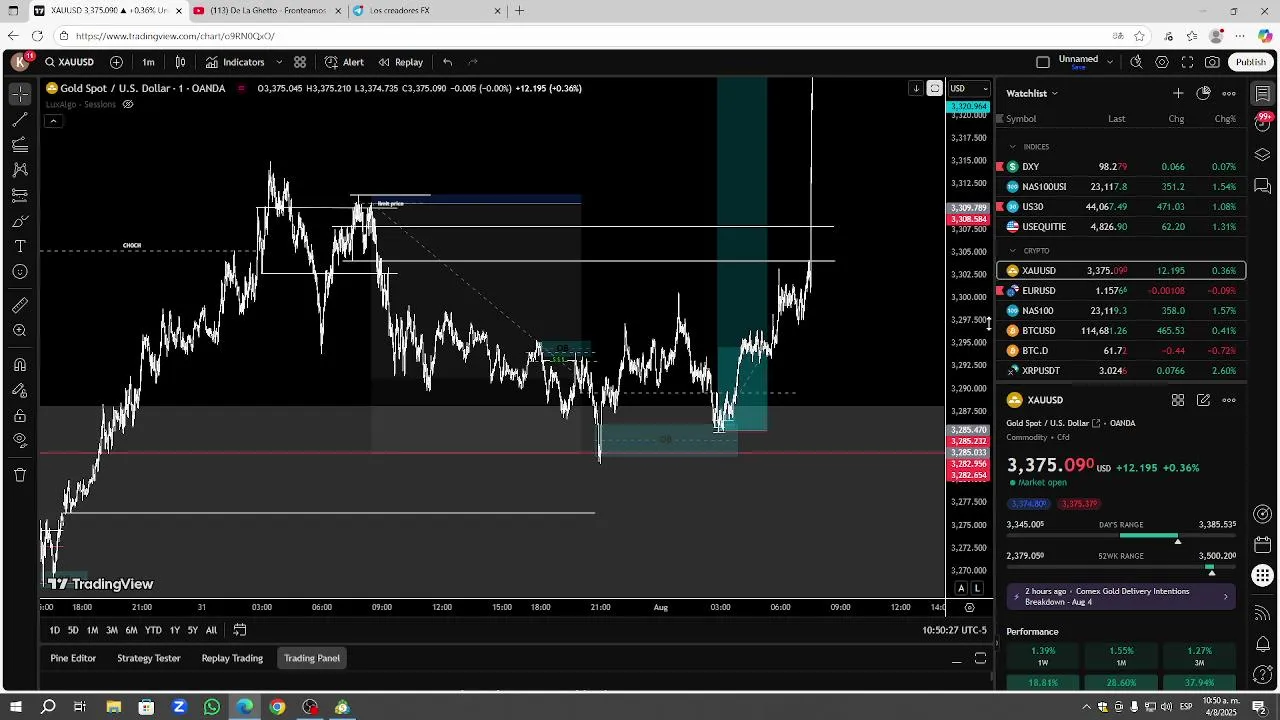1280x720 pixels.
Task: Open the forecasting and measurement tools
Action: click(20, 195)
